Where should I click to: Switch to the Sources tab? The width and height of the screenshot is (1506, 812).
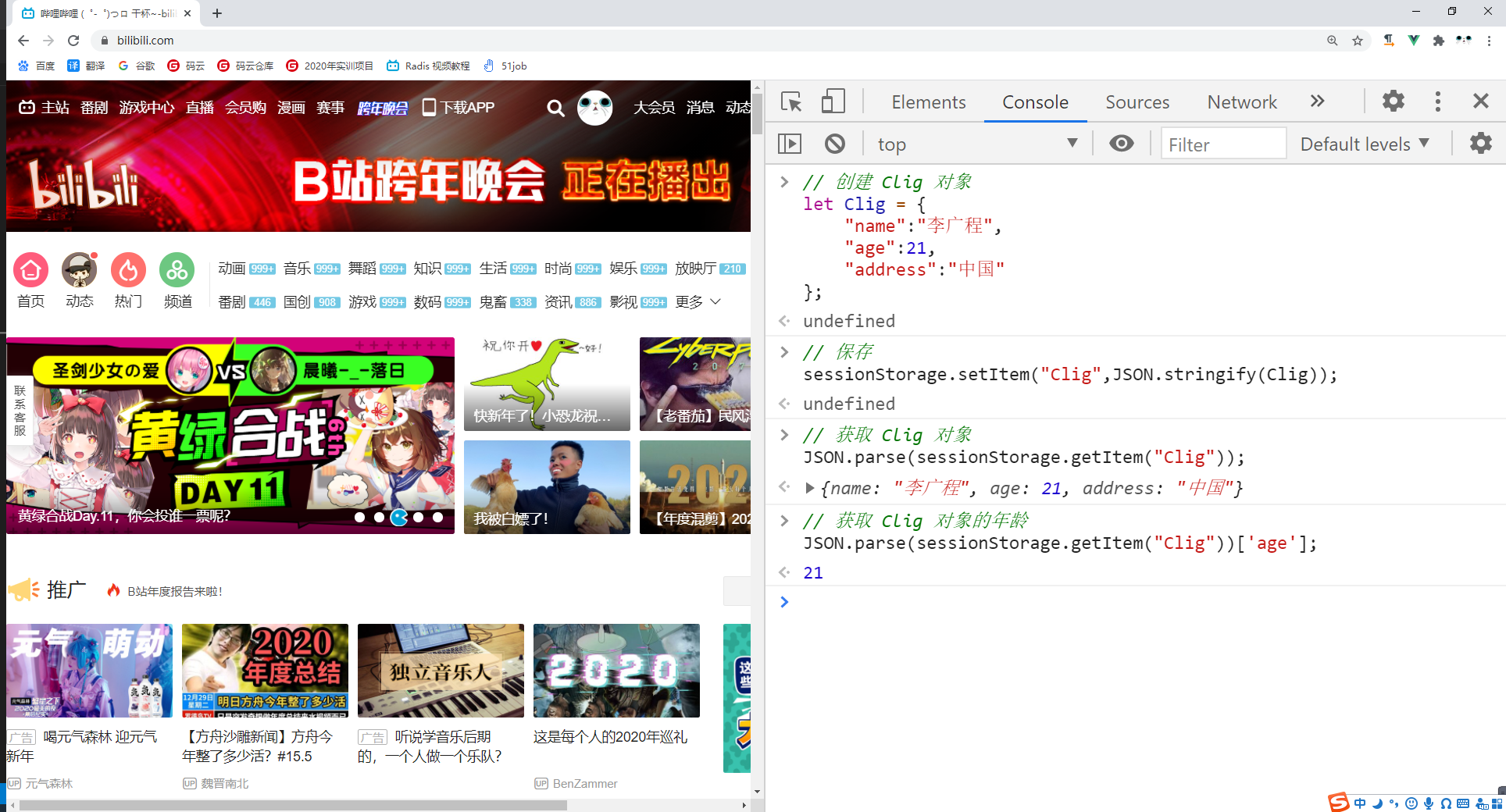click(1137, 102)
